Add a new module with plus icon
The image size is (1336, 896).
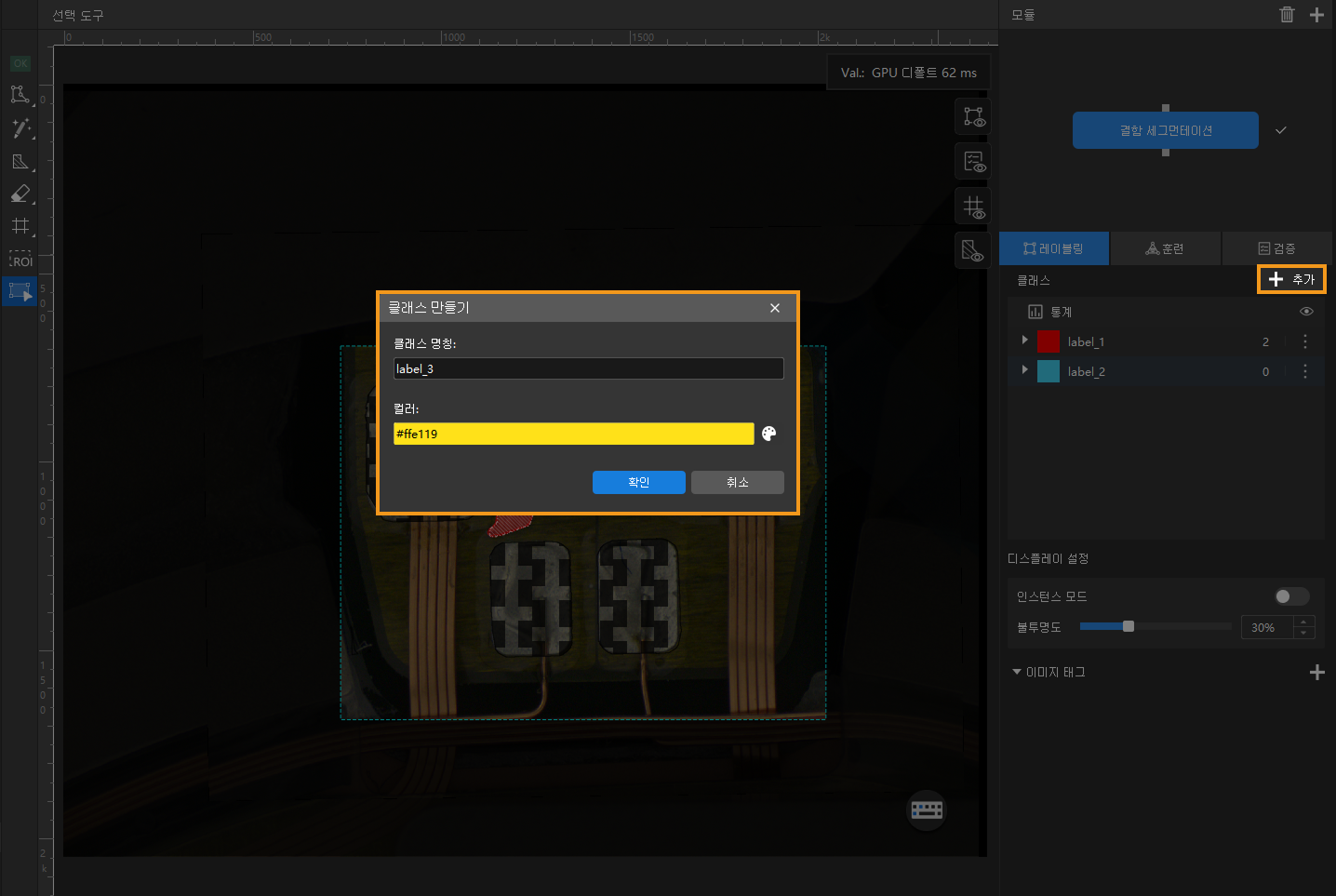click(x=1316, y=14)
